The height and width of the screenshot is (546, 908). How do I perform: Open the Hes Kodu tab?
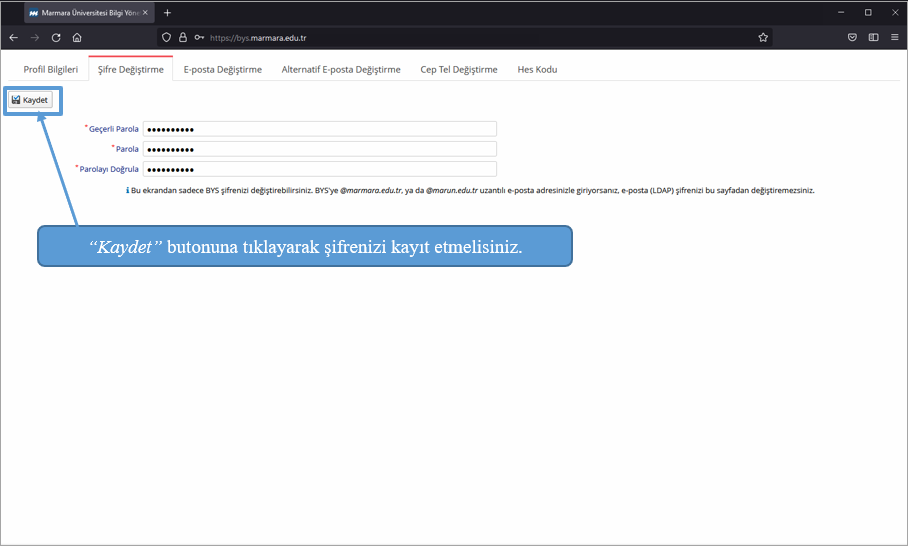[x=537, y=69]
